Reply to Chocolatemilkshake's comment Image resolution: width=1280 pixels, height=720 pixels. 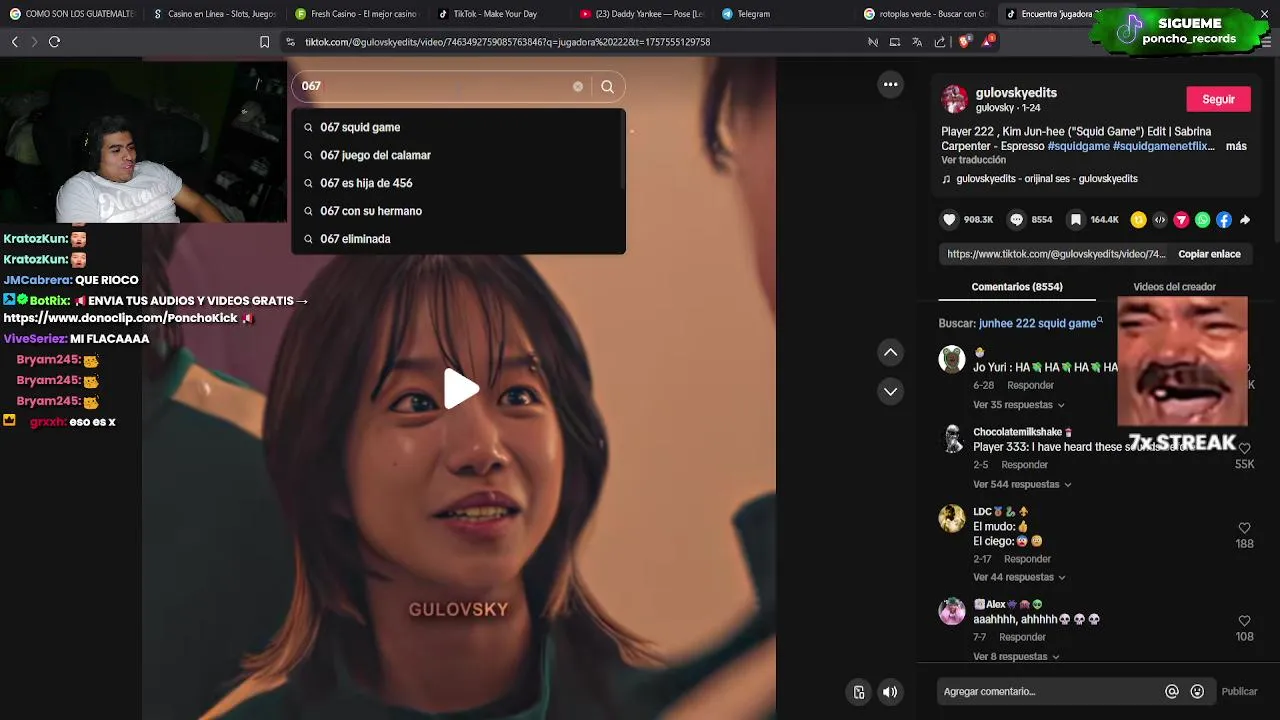[1024, 465]
